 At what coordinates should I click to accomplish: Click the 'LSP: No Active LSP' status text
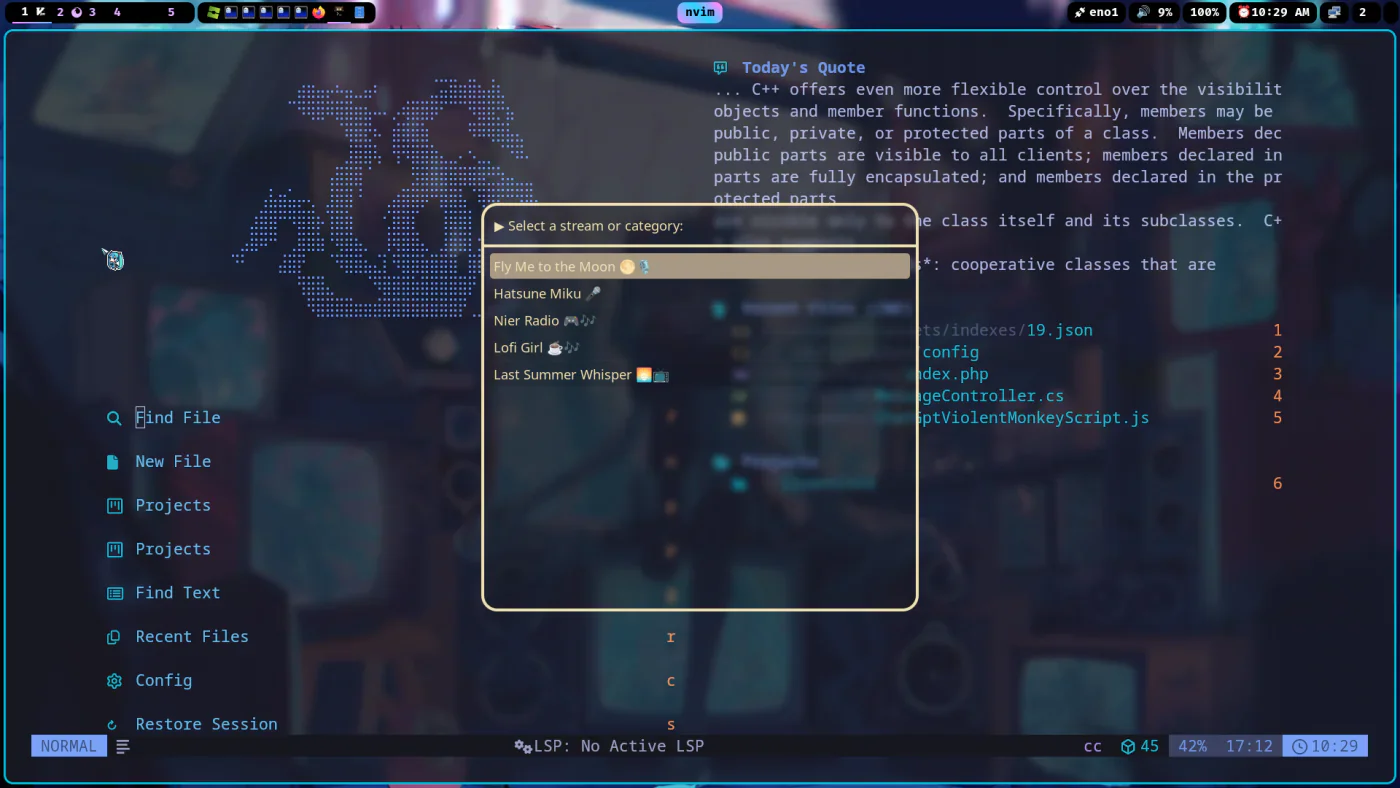pyautogui.click(x=619, y=746)
